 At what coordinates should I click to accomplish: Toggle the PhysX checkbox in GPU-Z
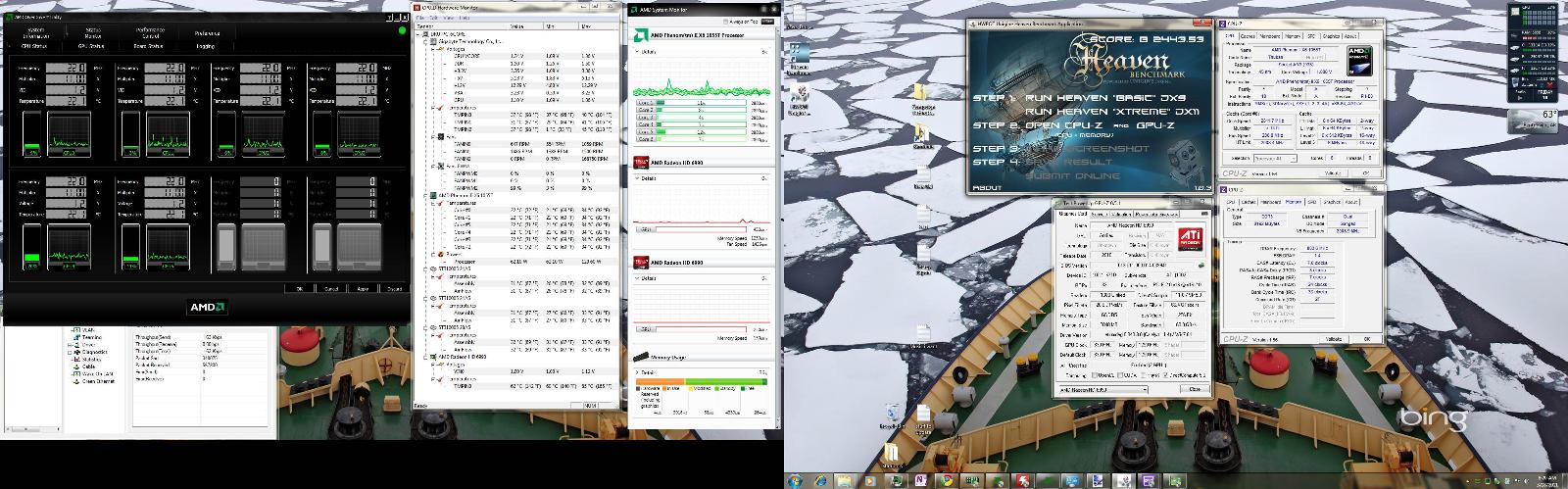pyautogui.click(x=1143, y=375)
